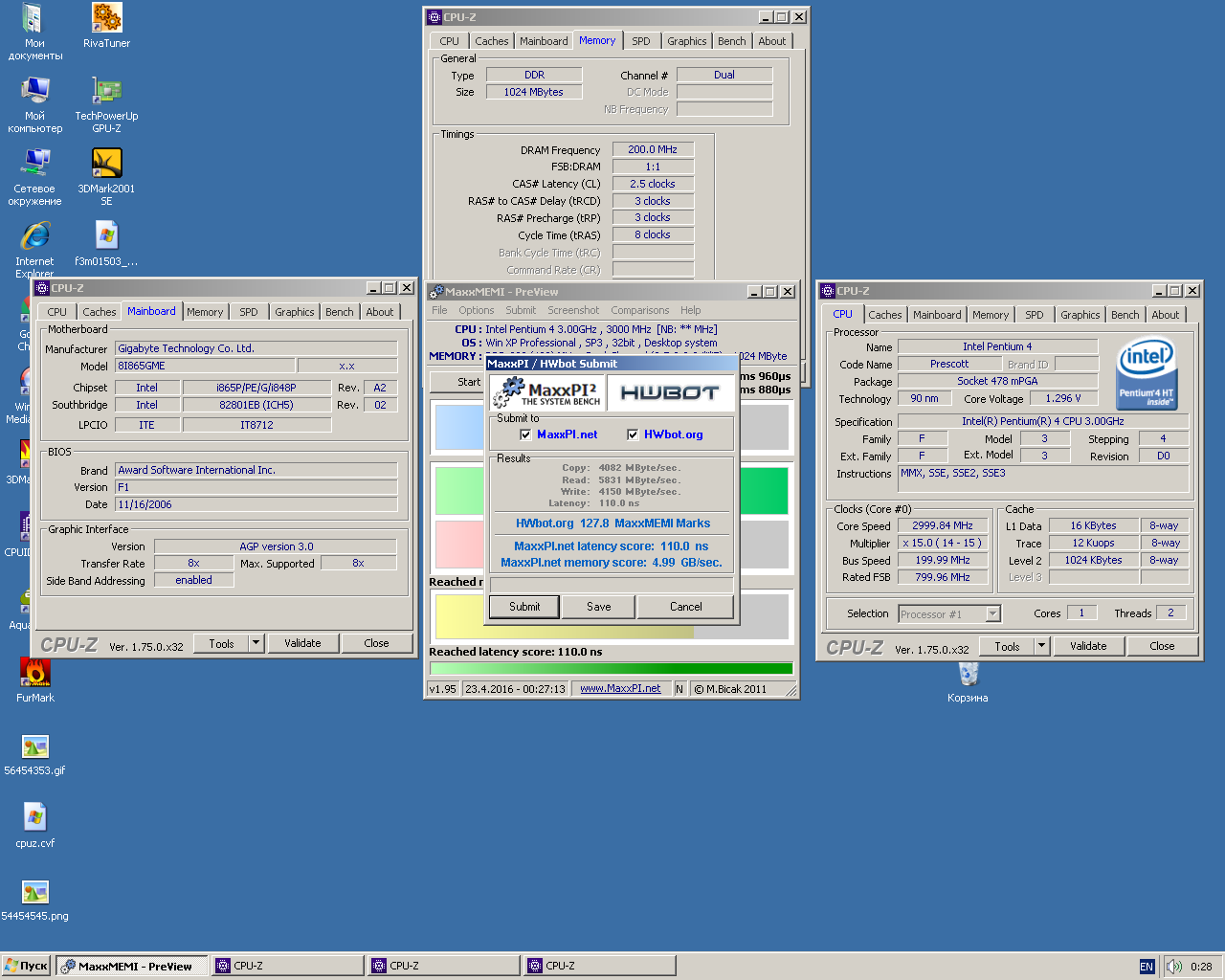Image resolution: width=1225 pixels, height=980 pixels.
Task: Click the EN language indicator in tray
Action: tap(1147, 967)
